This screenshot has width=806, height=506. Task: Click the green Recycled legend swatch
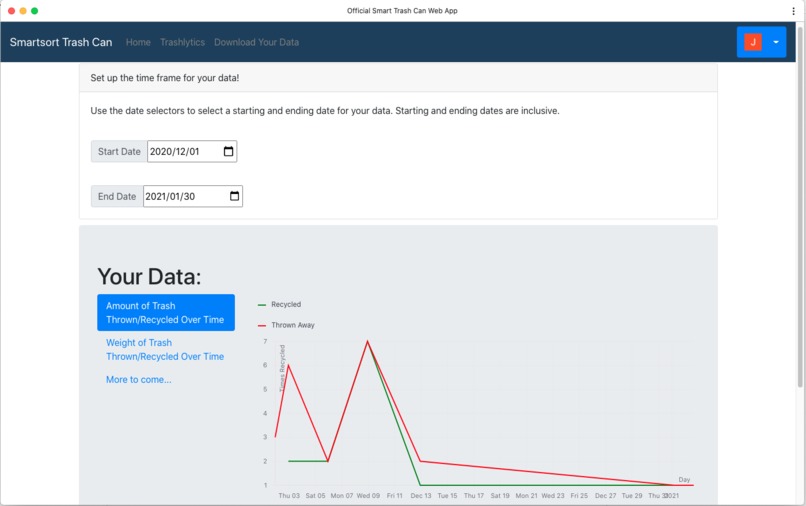[x=262, y=305]
